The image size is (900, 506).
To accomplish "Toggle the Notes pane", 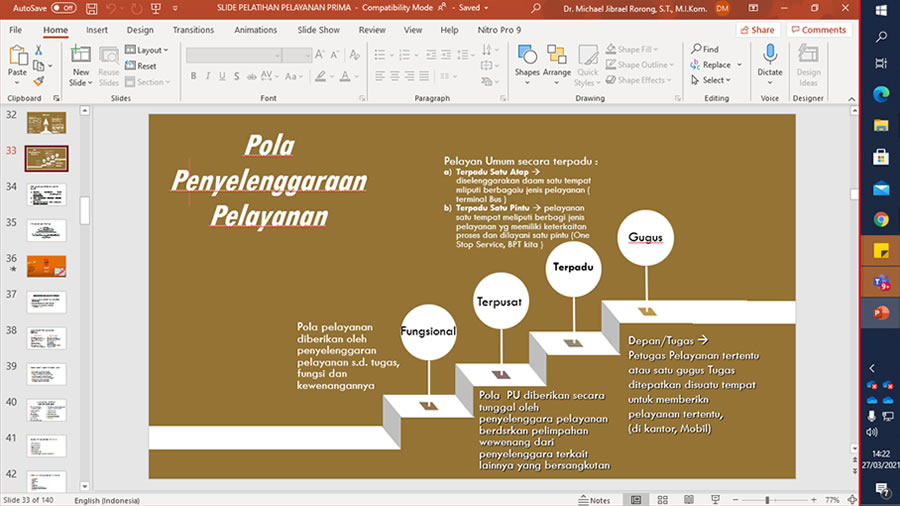I will [594, 499].
